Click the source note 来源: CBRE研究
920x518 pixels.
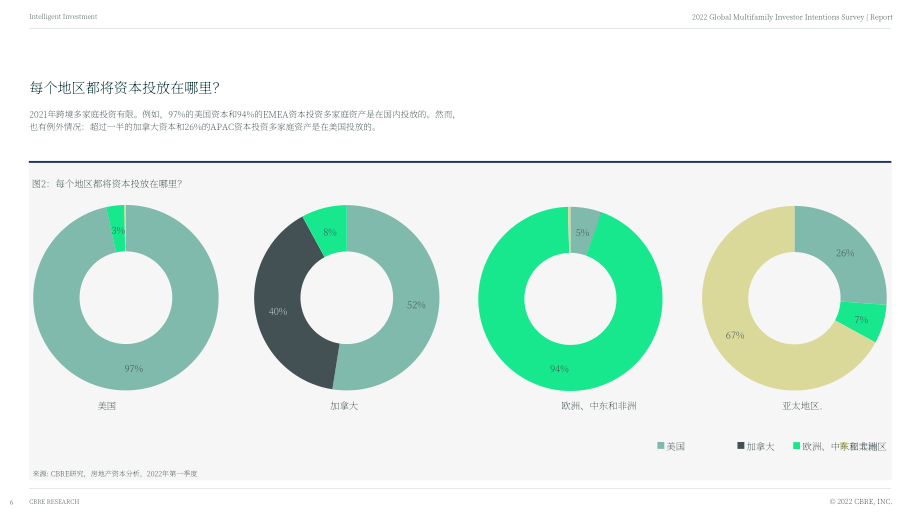coord(115,473)
